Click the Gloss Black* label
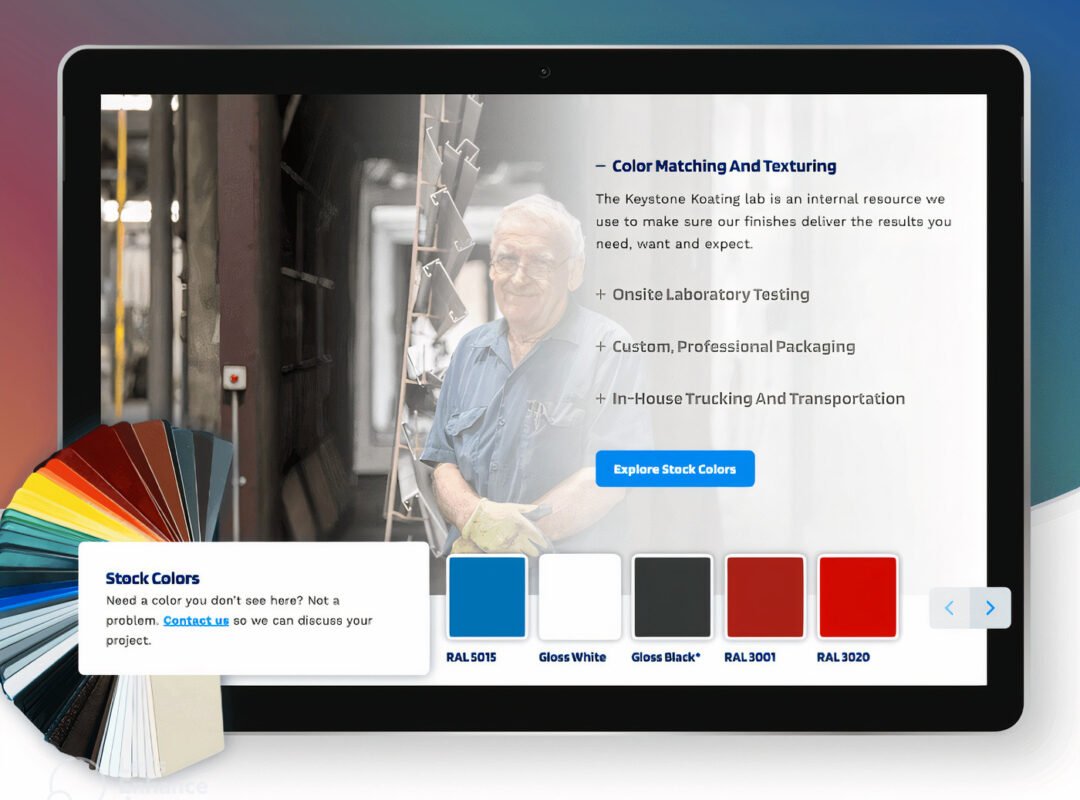1080x800 pixels. click(x=665, y=657)
